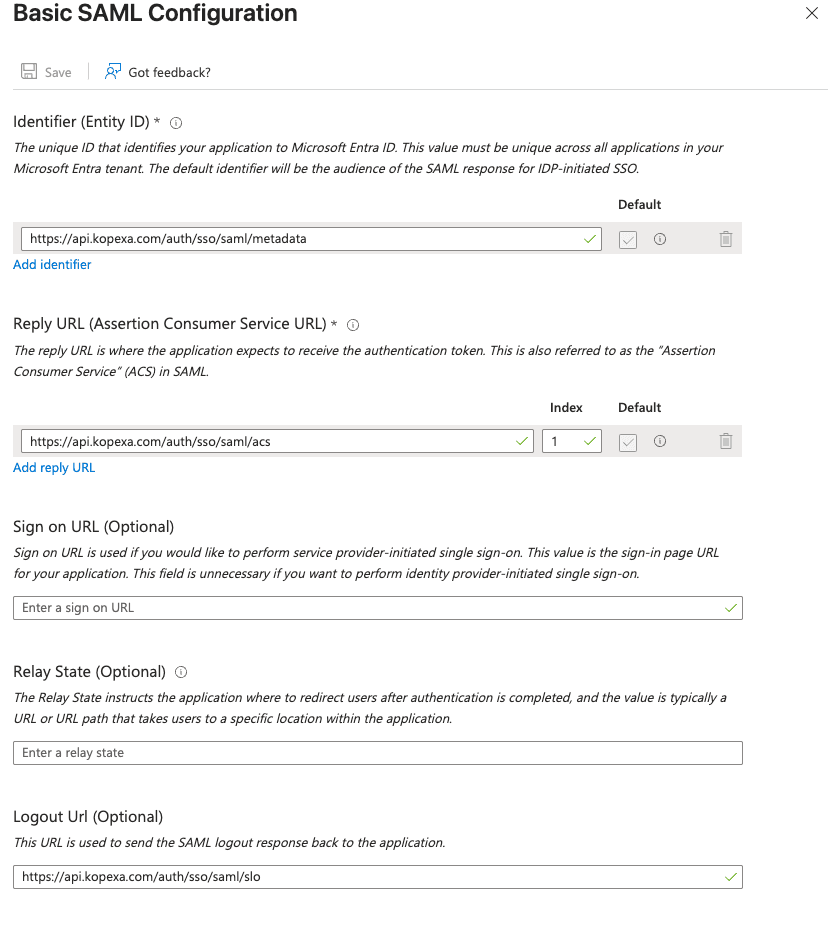Add another identifier
835x934 pixels.
pos(52,264)
